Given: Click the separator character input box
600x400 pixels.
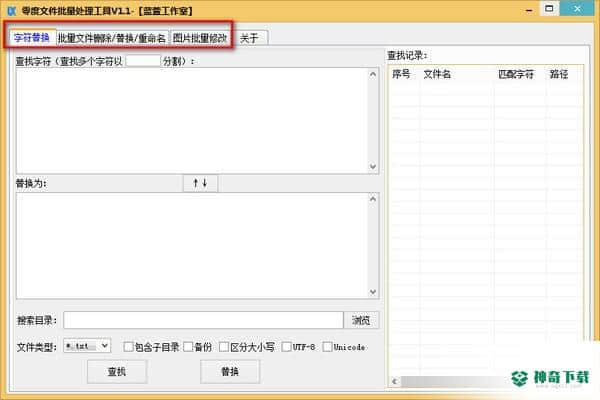Looking at the screenshot, I should point(143,61).
